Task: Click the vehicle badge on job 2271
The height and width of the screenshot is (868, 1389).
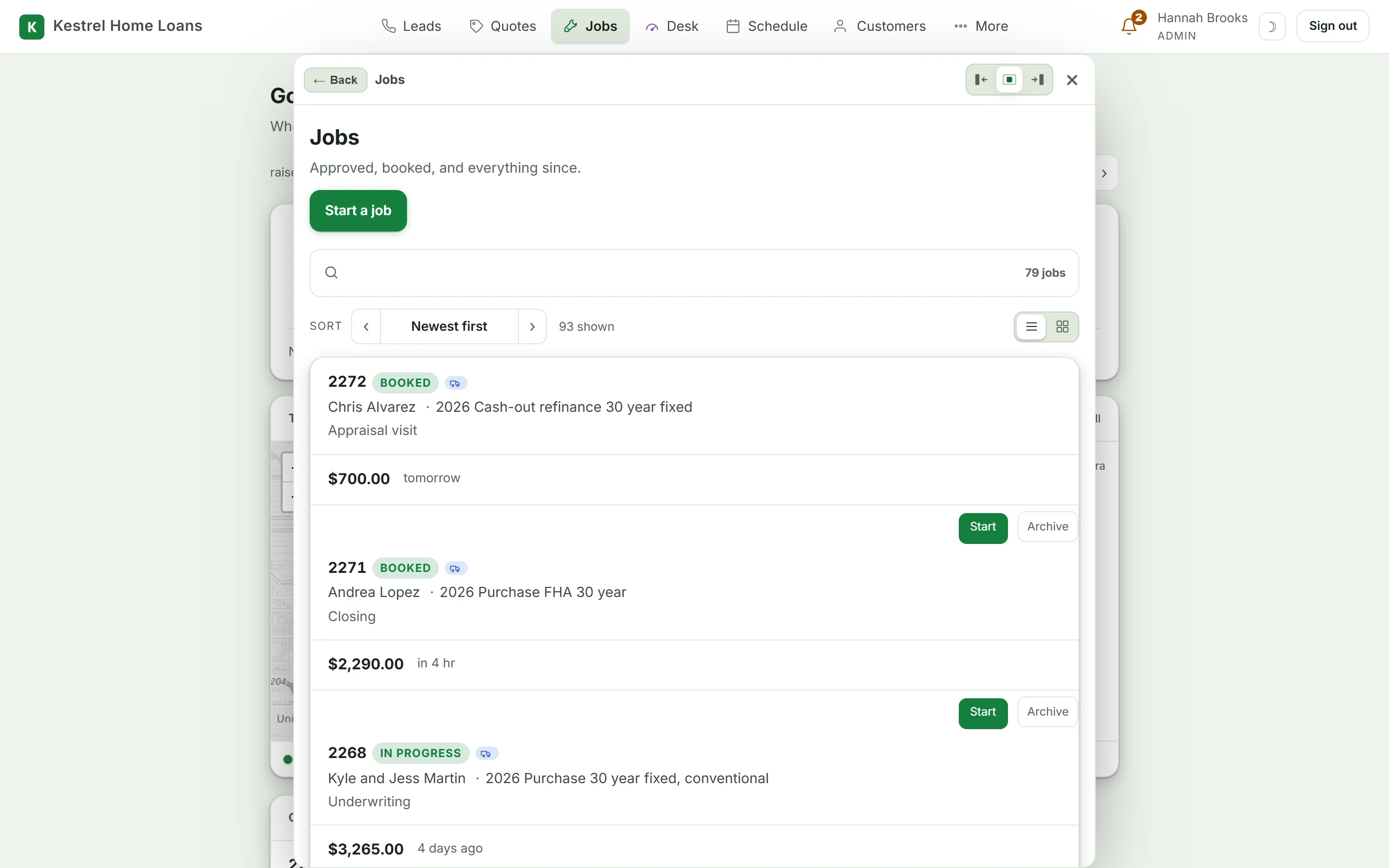Action: pyautogui.click(x=456, y=569)
